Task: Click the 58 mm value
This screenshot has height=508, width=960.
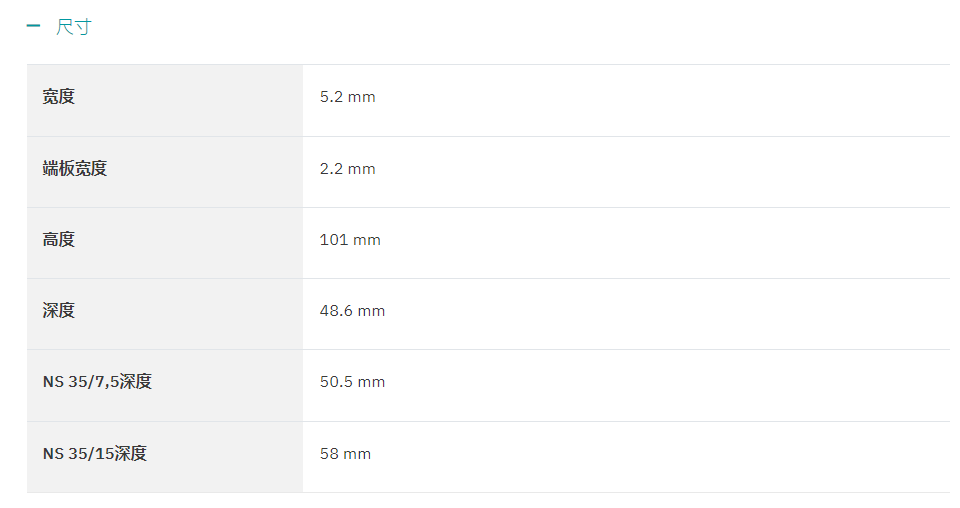Action: click(x=345, y=454)
